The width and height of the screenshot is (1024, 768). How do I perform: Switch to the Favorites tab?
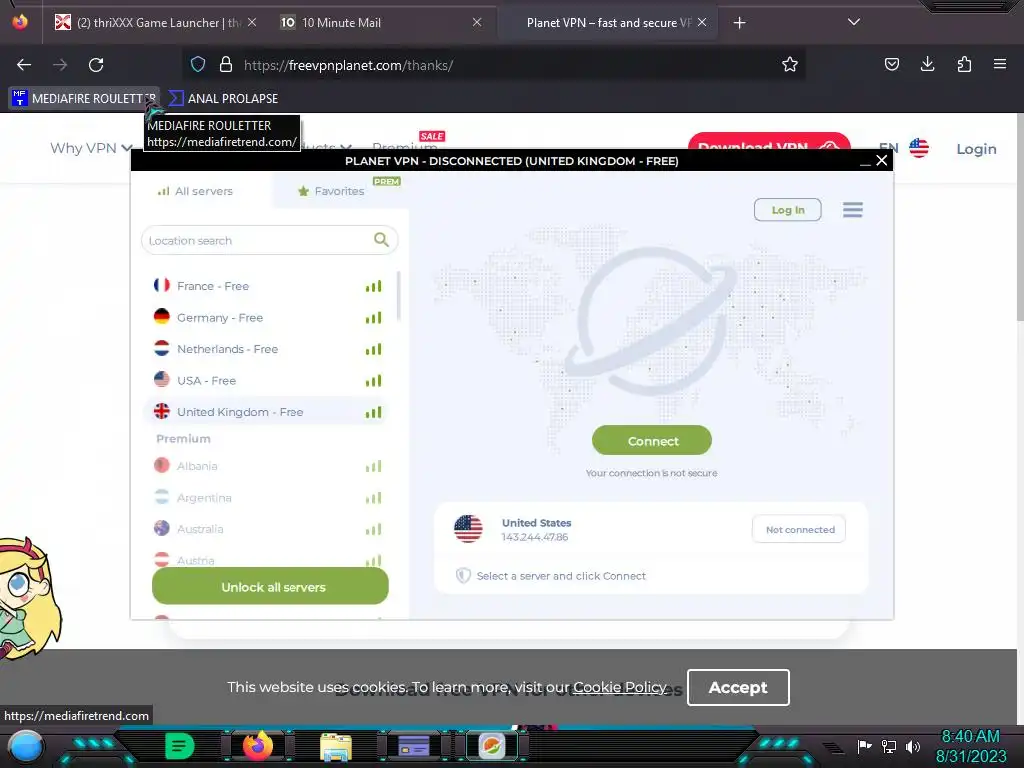331,191
